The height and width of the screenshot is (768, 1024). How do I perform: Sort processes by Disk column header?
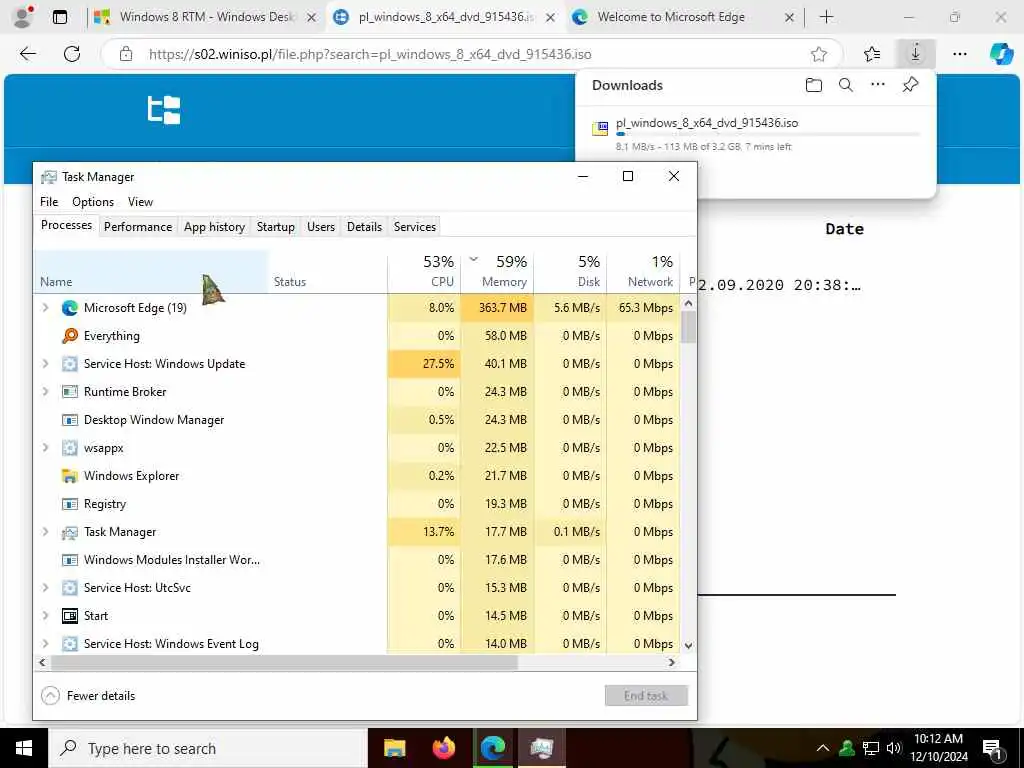(x=571, y=271)
